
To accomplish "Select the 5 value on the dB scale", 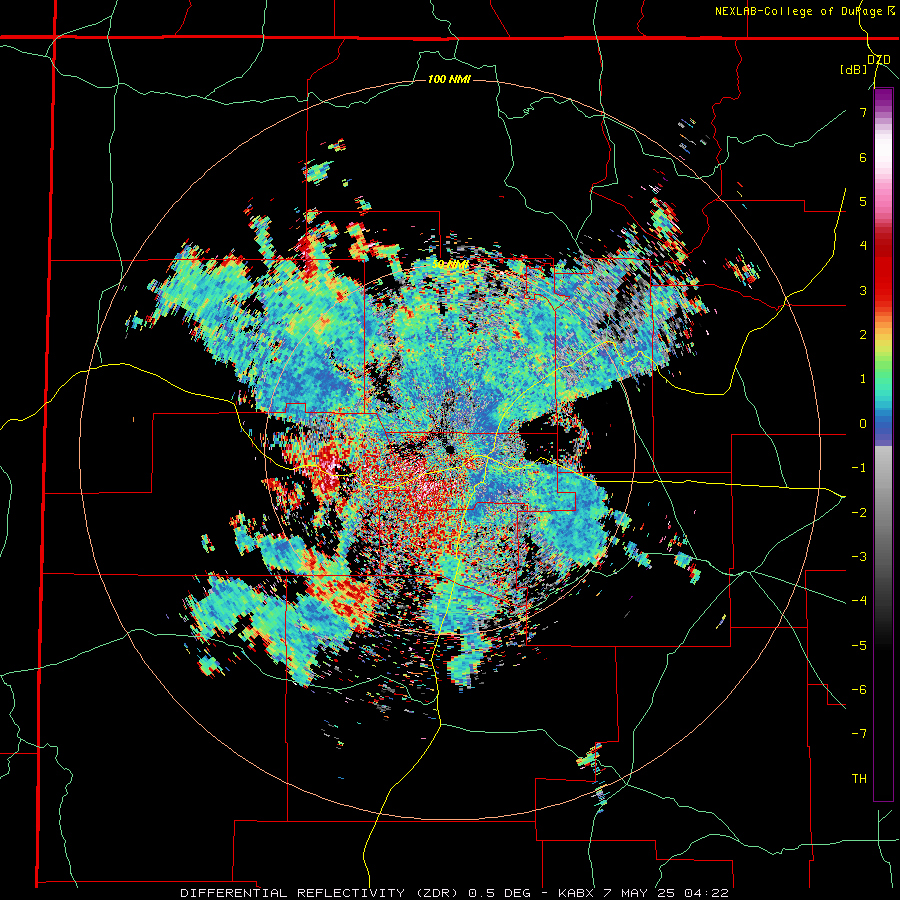I will 863,201.
